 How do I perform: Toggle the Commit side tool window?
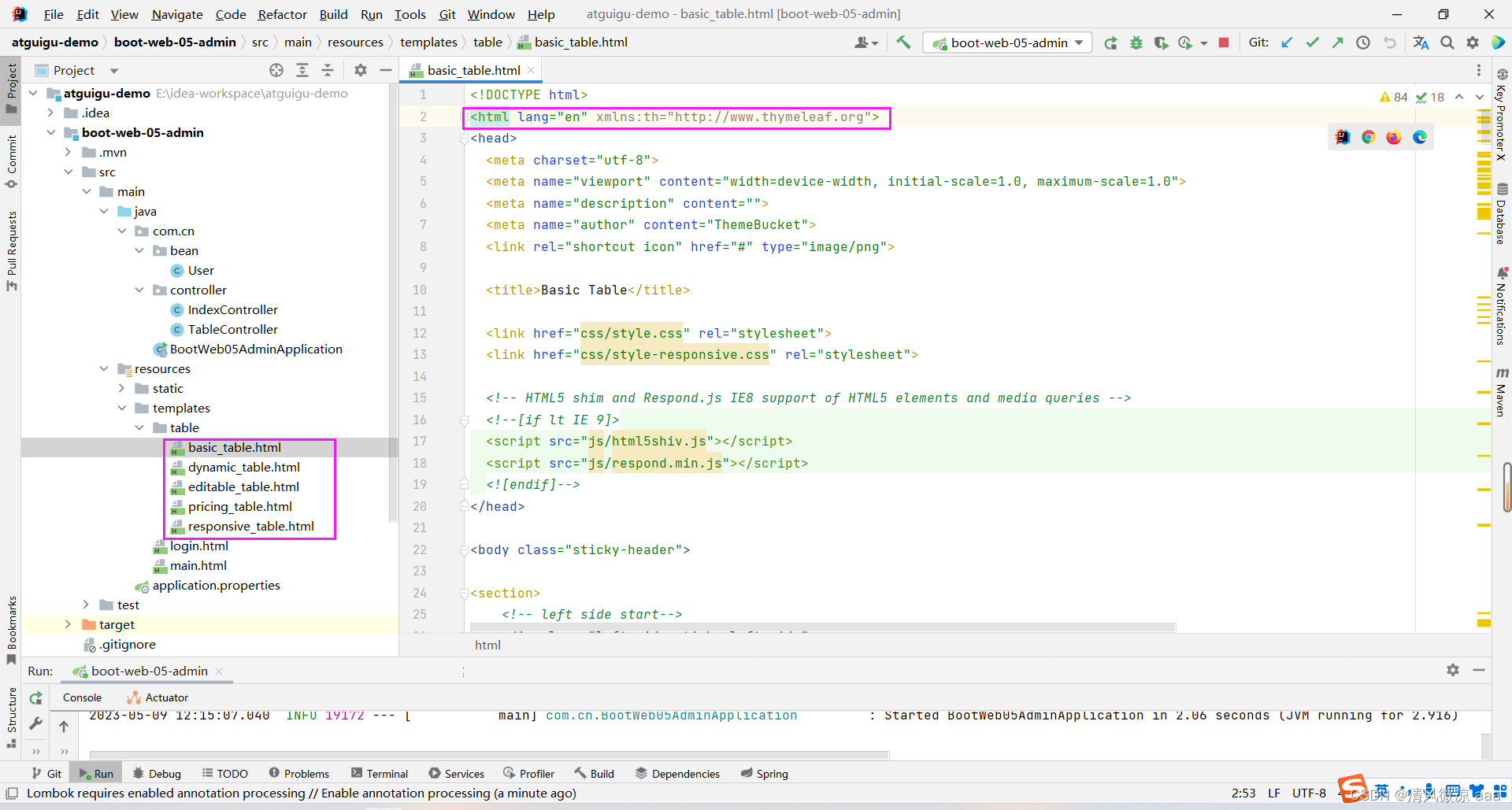(11, 161)
